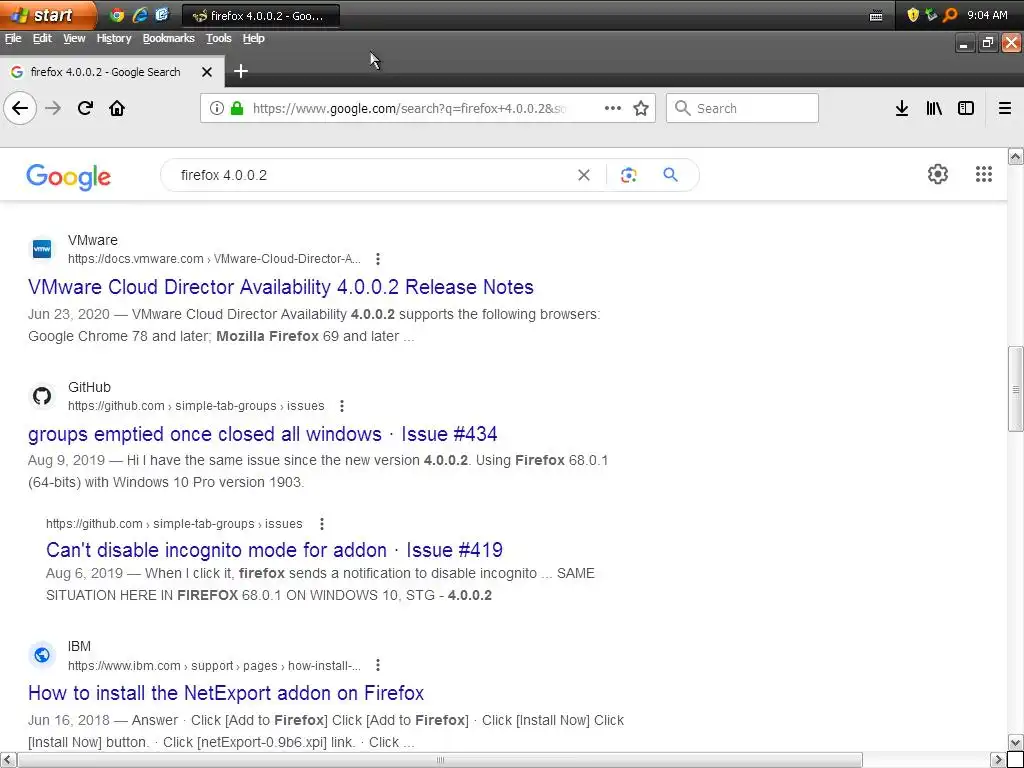Click the Google search query field

coord(372,175)
